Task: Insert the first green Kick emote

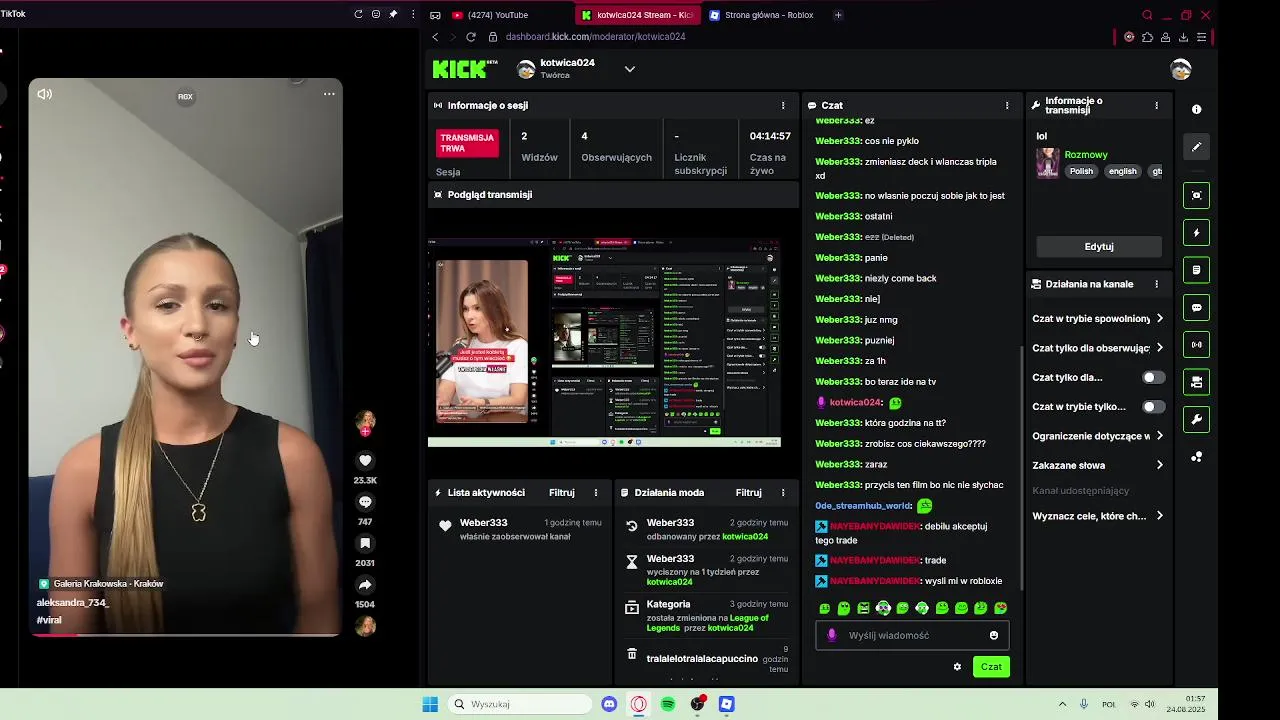Action: [824, 608]
